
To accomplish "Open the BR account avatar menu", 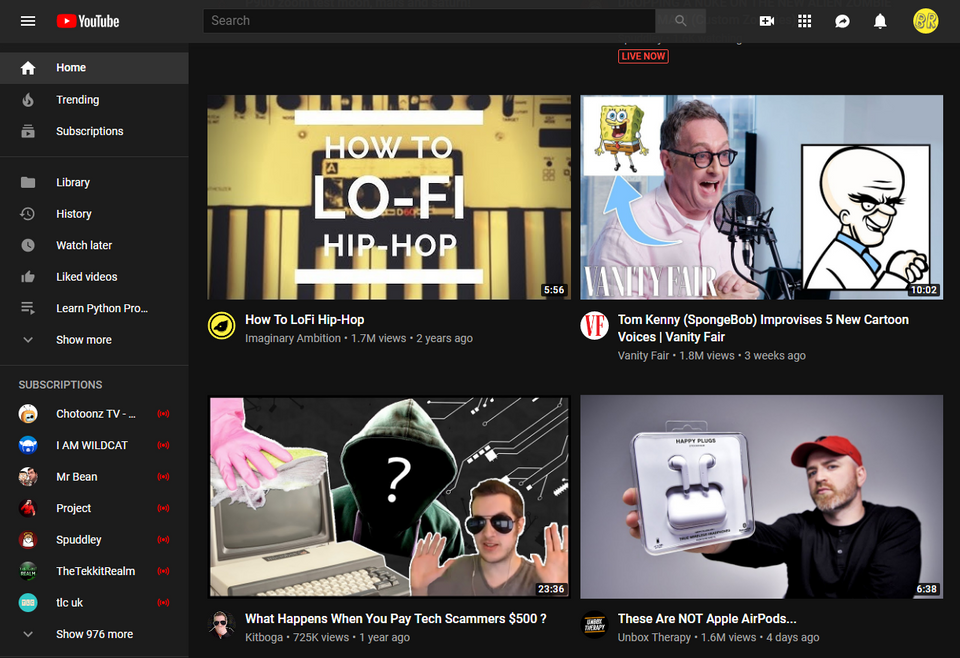I will tap(926, 21).
